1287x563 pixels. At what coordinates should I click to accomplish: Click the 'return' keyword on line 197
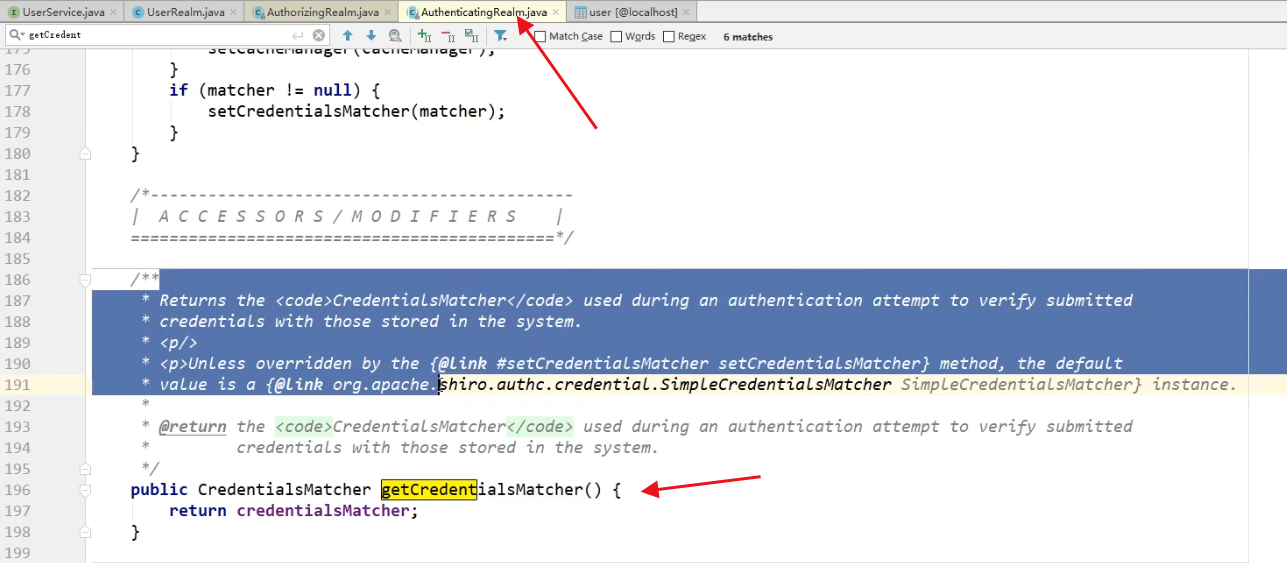[198, 511]
